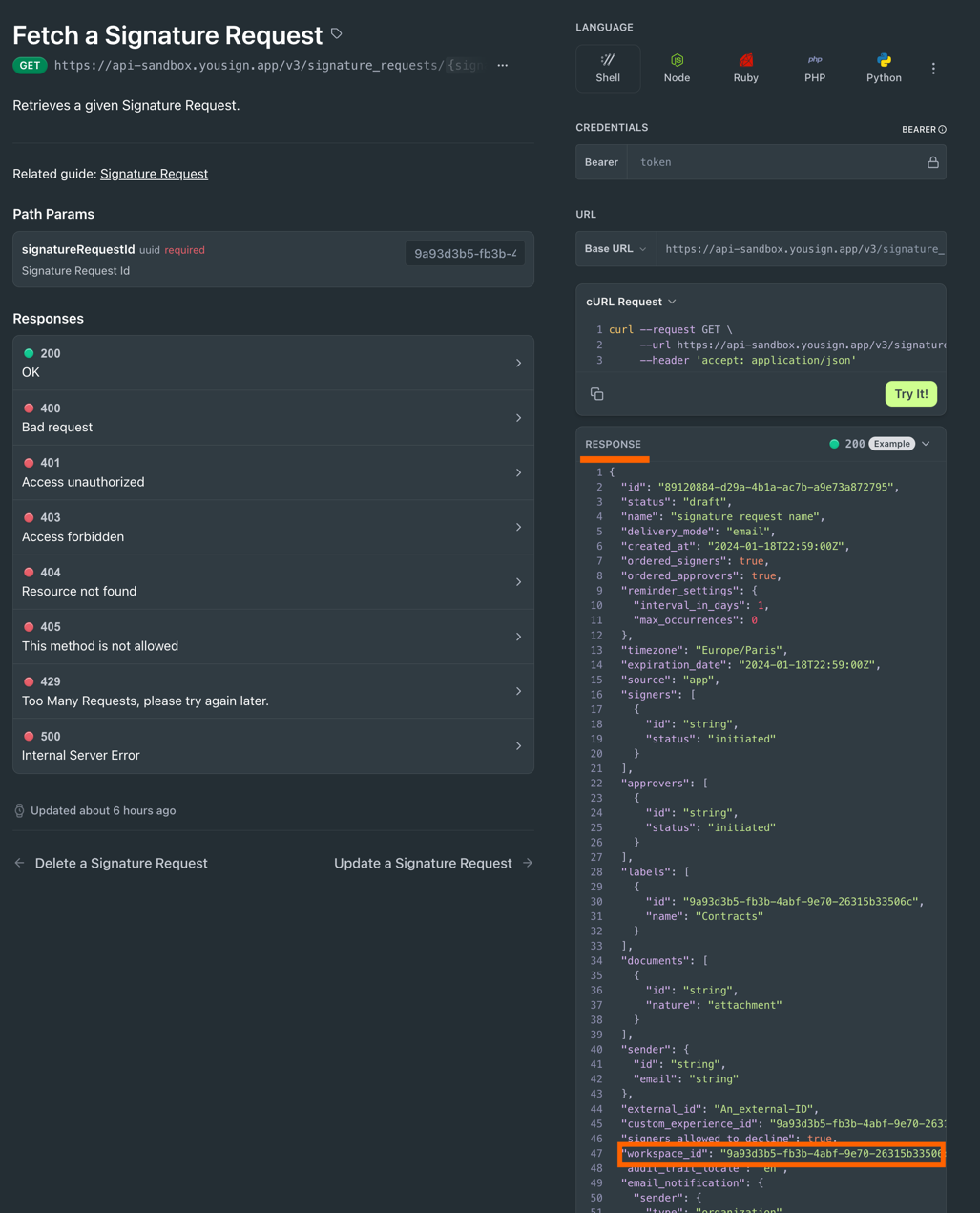The width and height of the screenshot is (980, 1213).
Task: Open more languages via the three-dot icon
Action: click(933, 69)
